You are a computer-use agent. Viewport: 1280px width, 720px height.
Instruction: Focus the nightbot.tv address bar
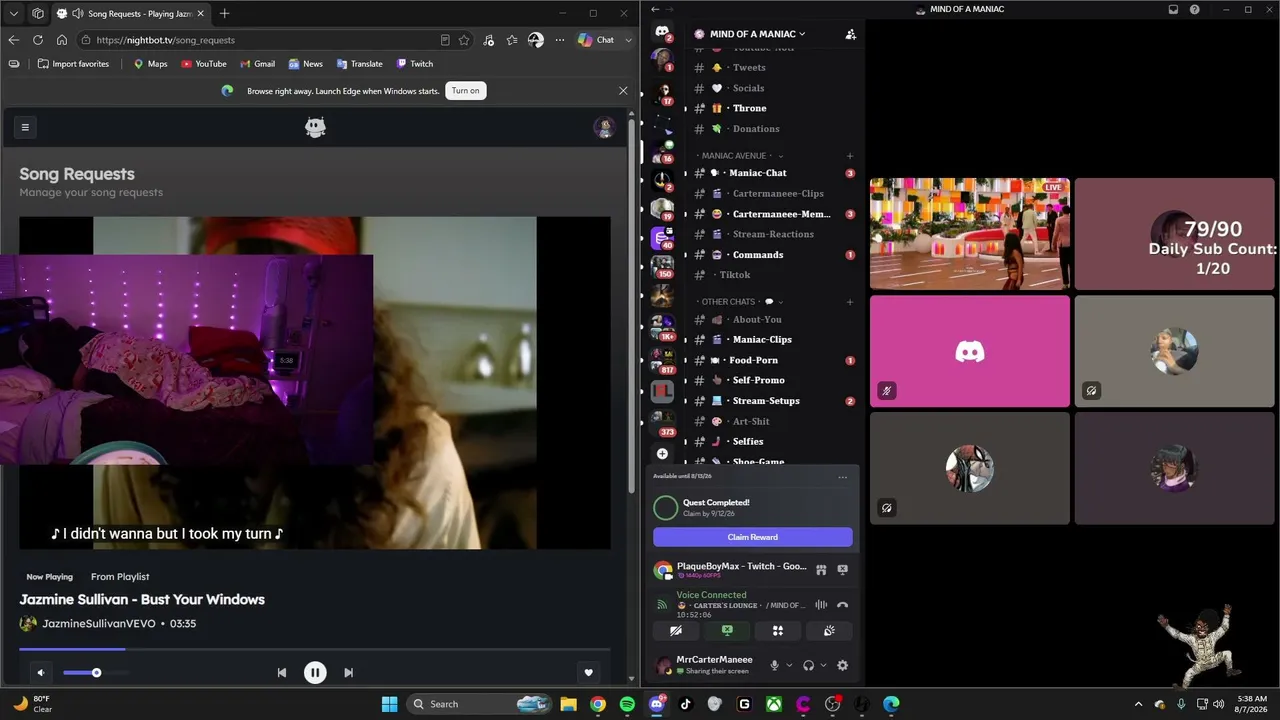pos(260,40)
